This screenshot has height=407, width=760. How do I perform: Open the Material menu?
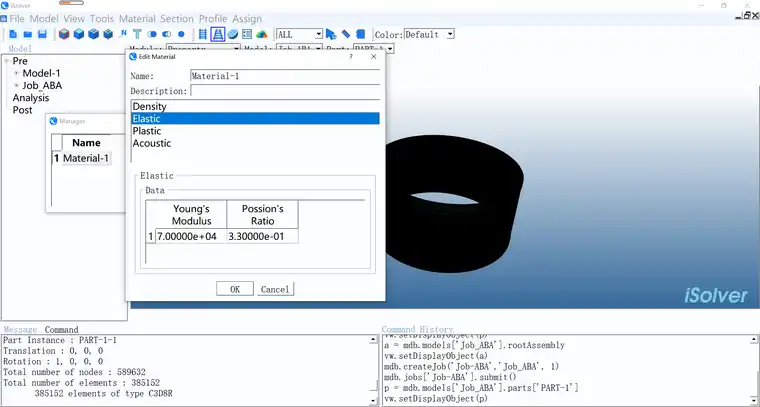pos(137,19)
